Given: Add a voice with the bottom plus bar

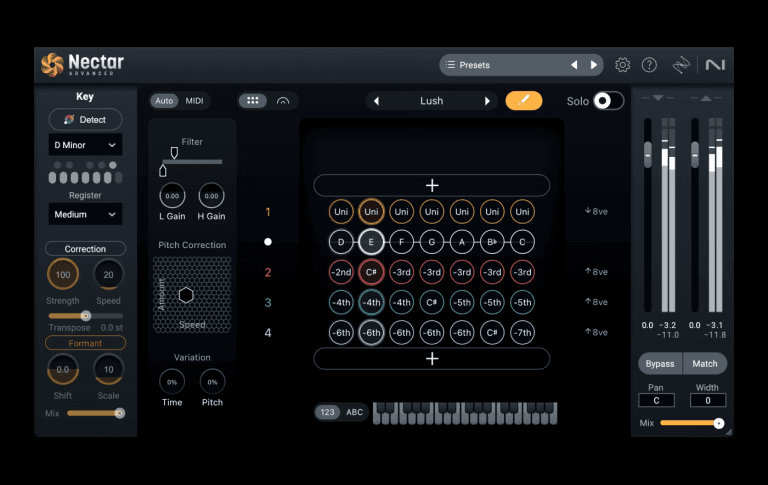Looking at the screenshot, I should (x=432, y=358).
